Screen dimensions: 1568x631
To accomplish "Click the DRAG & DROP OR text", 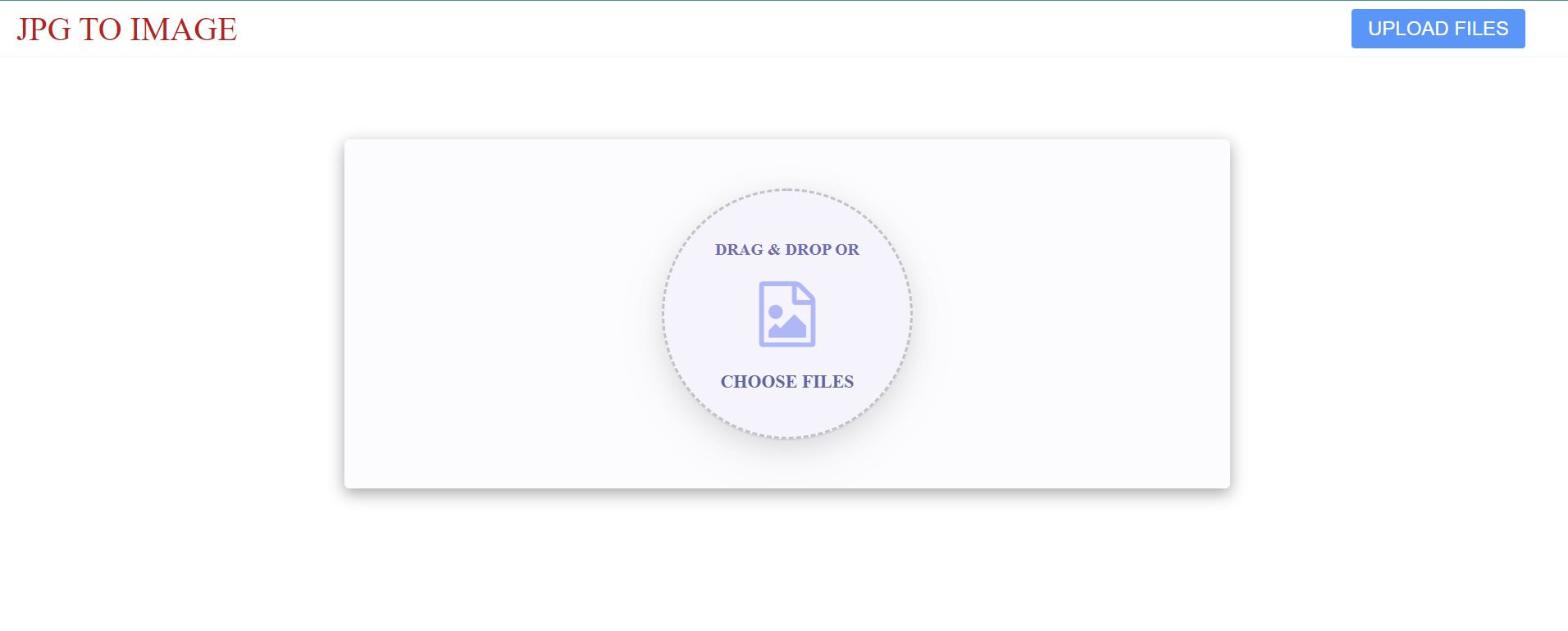I will pos(787,250).
